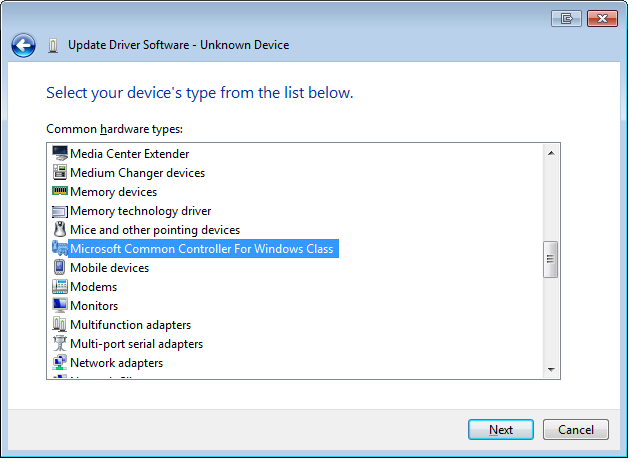This screenshot has height=462, width=632.
Task: Select Multi-port serial adapters in list
Action: click(x=136, y=344)
